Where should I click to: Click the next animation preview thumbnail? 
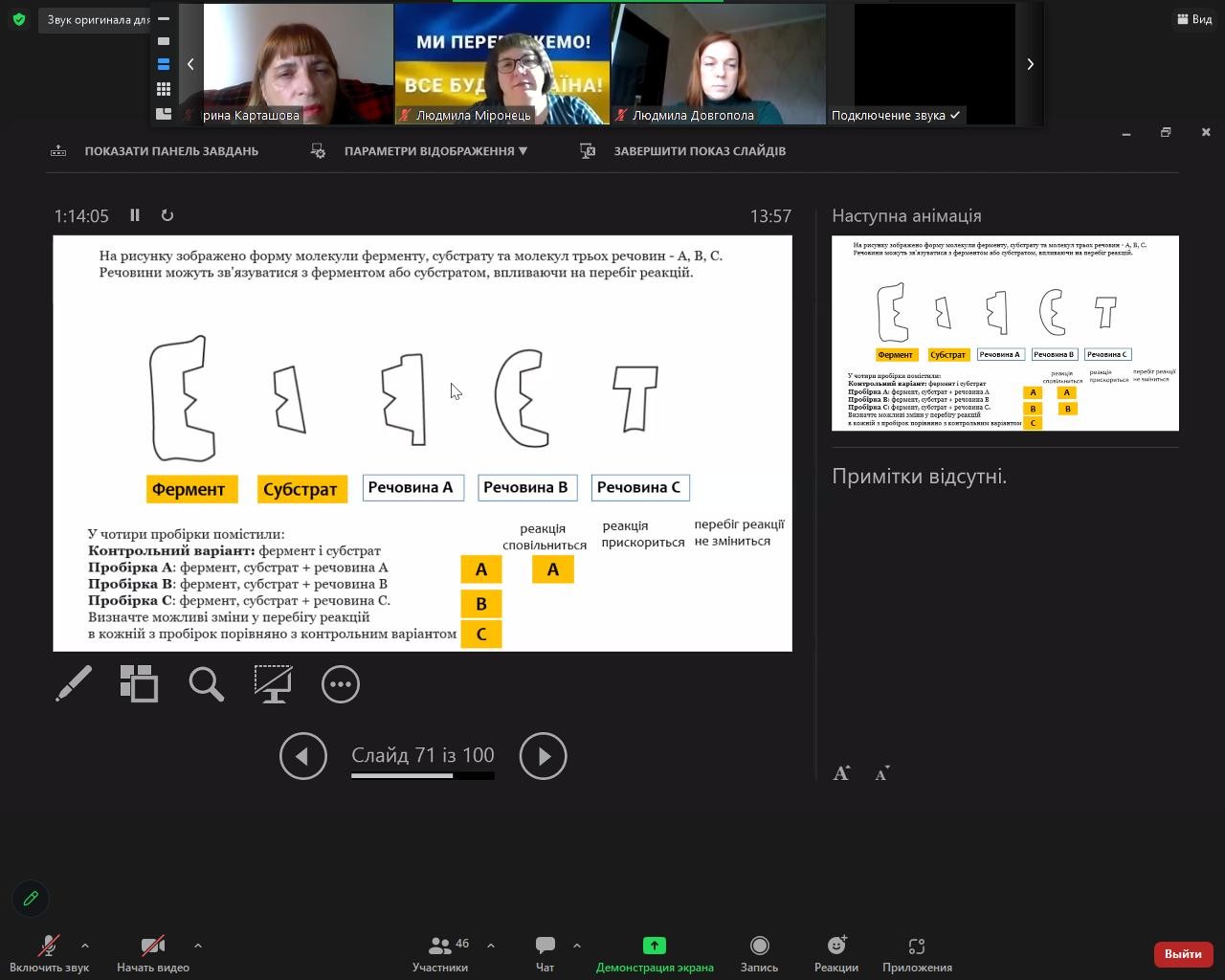click(x=1005, y=333)
